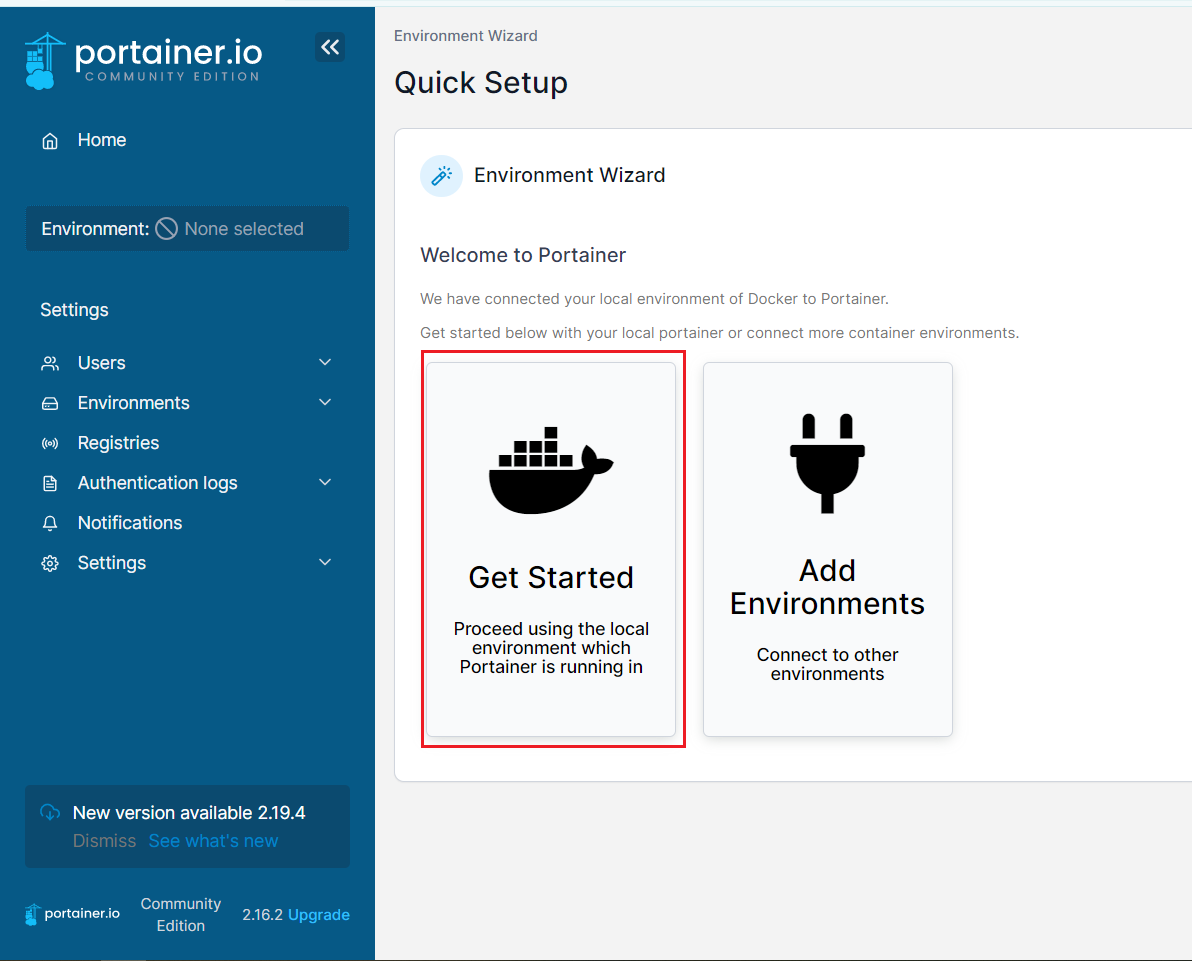Viewport: 1192px width, 961px height.
Task: Click 'We have connected your local environment' sentence
Action: point(655,299)
